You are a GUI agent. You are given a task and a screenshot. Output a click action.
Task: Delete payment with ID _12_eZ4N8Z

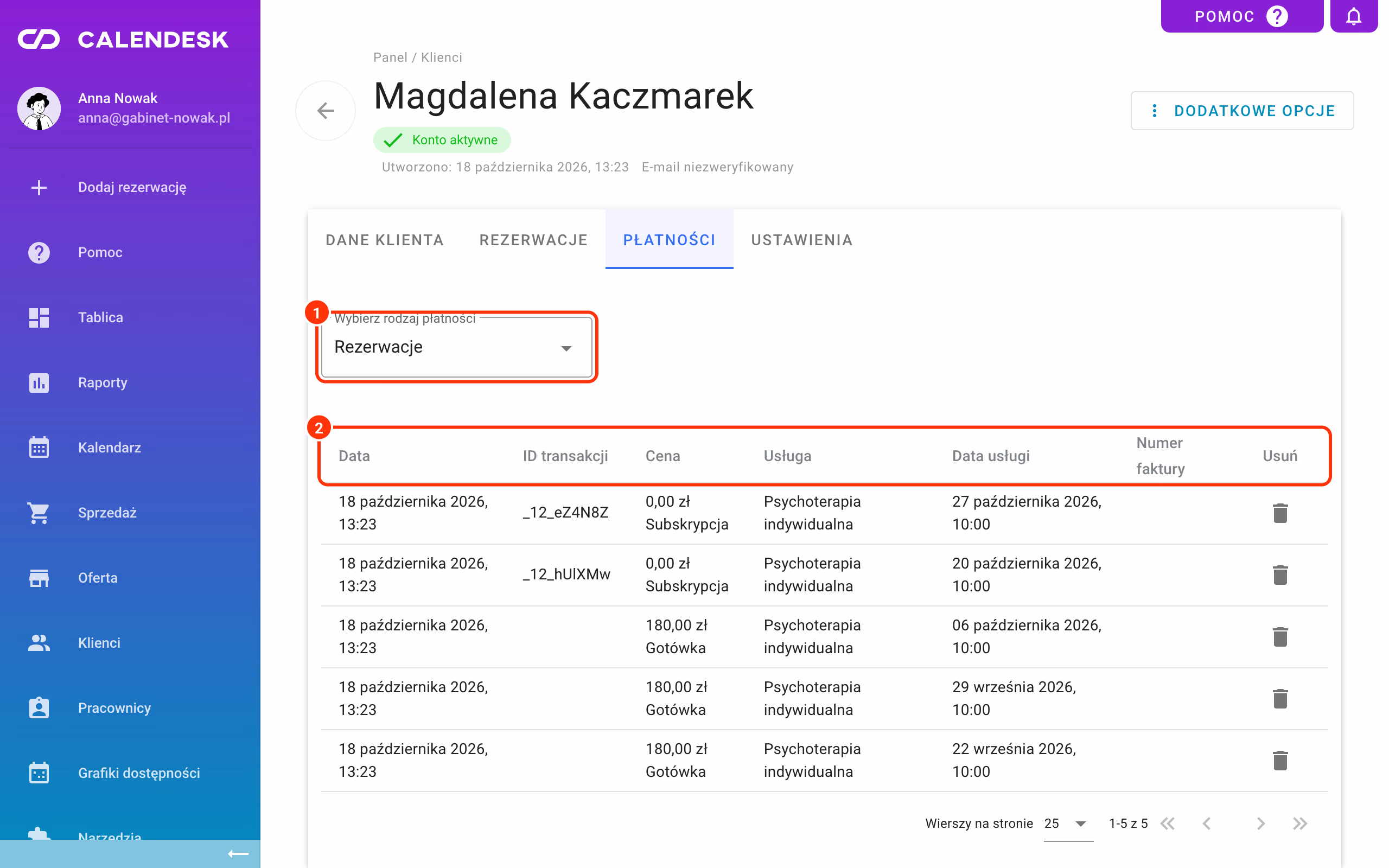(1280, 513)
